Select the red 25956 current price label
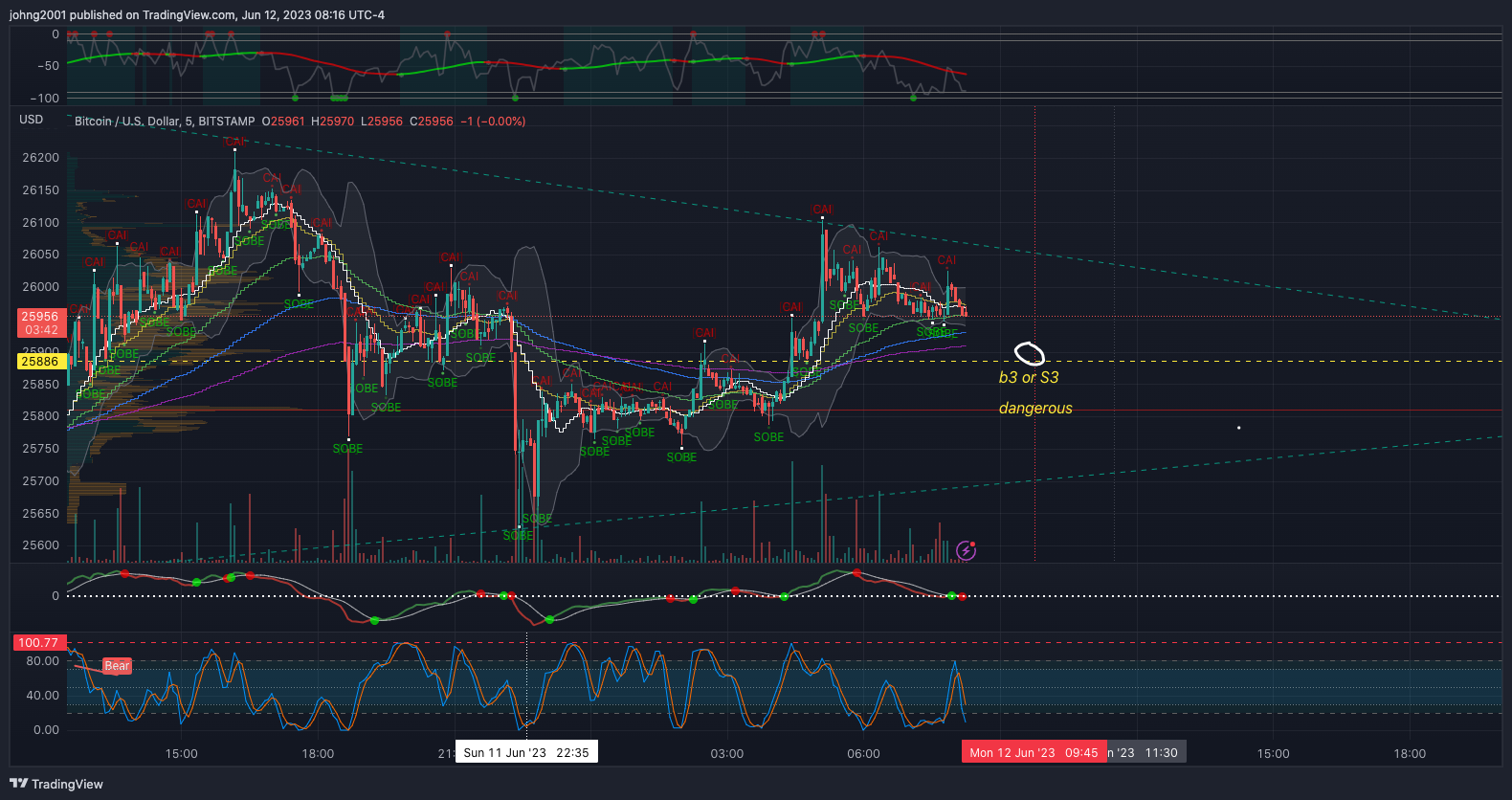The width and height of the screenshot is (1512, 800). [40, 322]
